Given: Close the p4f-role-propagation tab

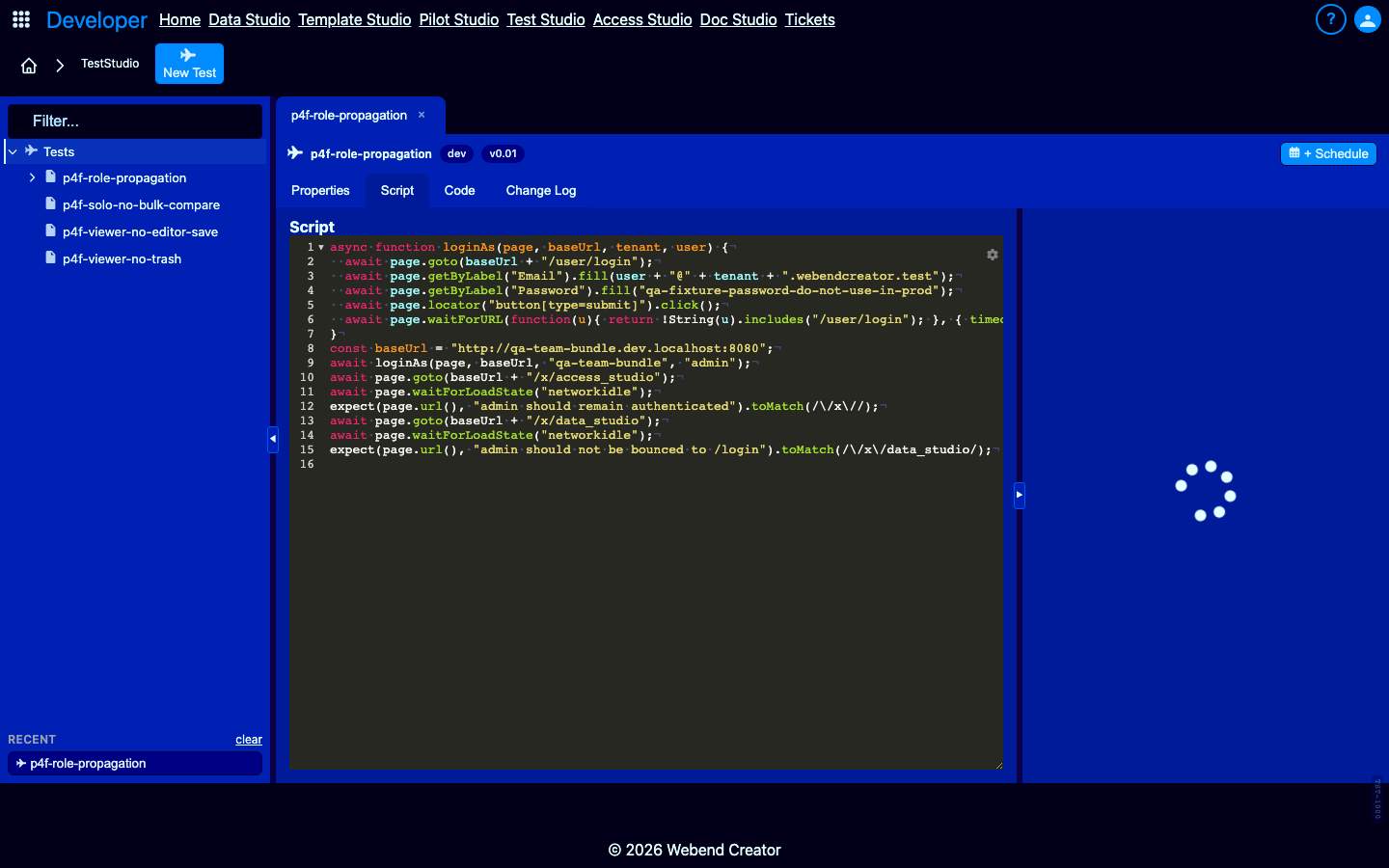Looking at the screenshot, I should pyautogui.click(x=422, y=115).
